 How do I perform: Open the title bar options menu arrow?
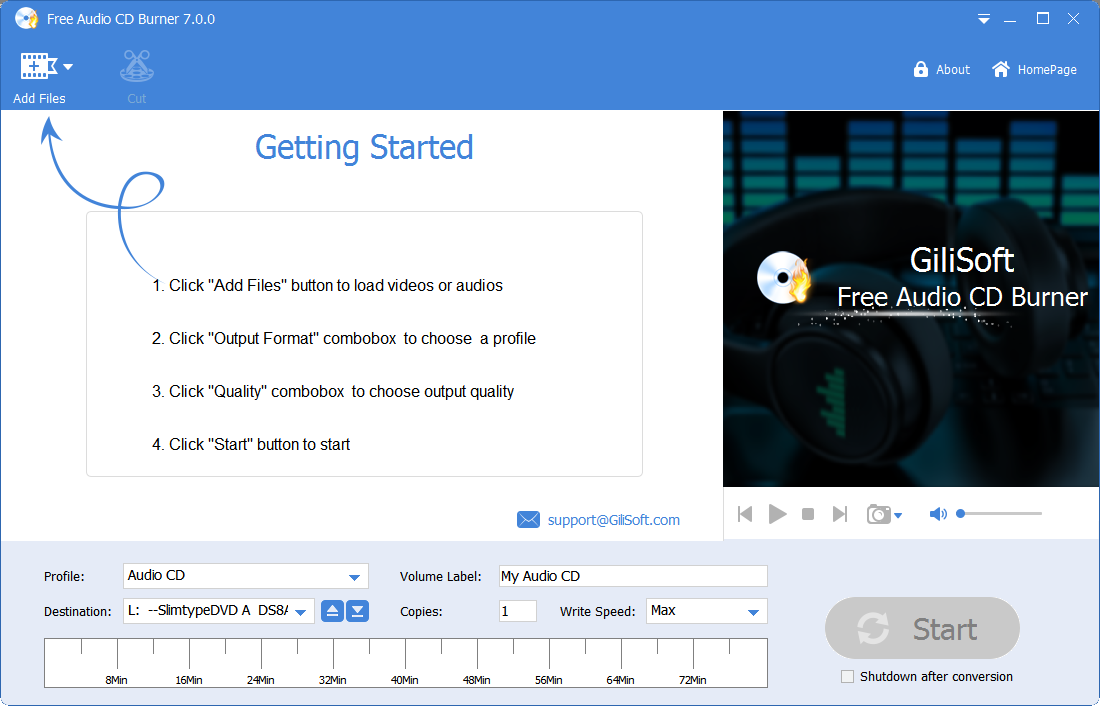984,19
